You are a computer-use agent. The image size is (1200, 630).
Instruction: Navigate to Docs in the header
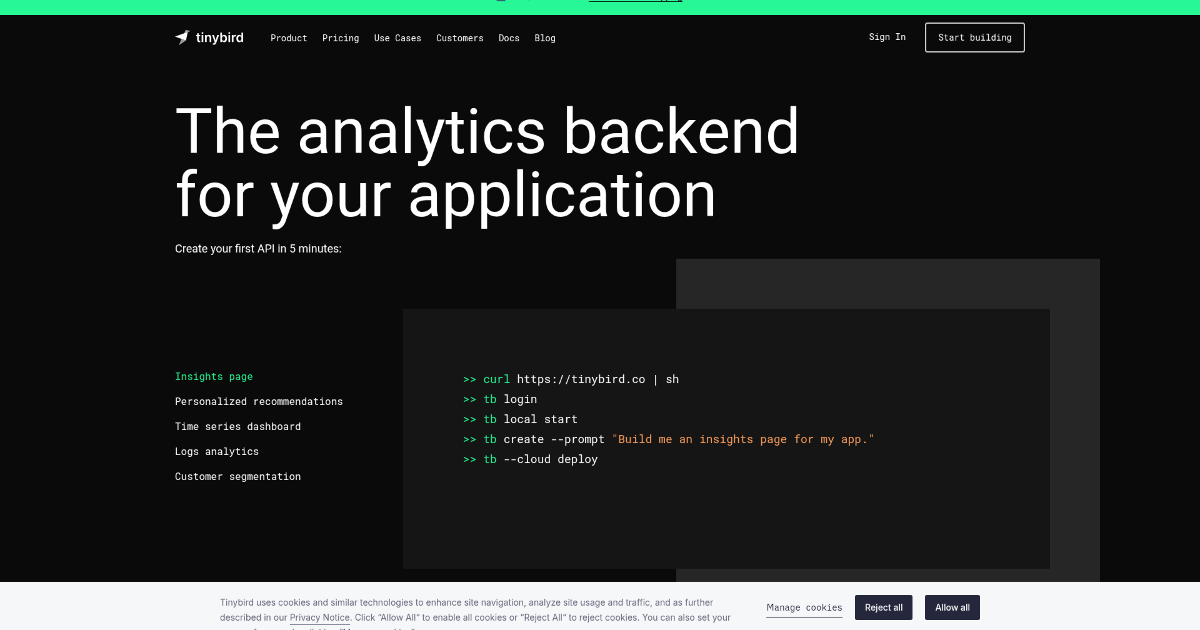pos(509,38)
